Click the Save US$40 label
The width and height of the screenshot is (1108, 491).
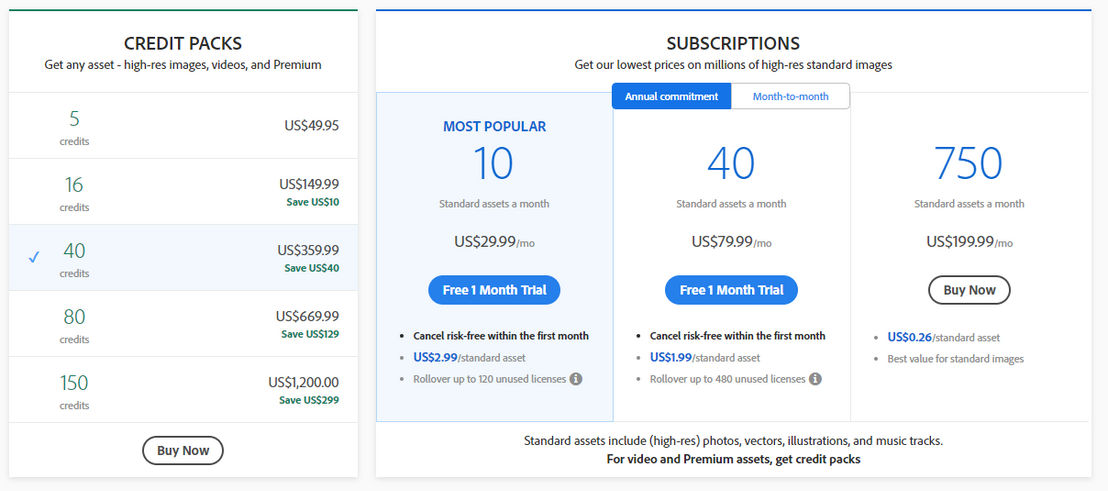click(312, 268)
